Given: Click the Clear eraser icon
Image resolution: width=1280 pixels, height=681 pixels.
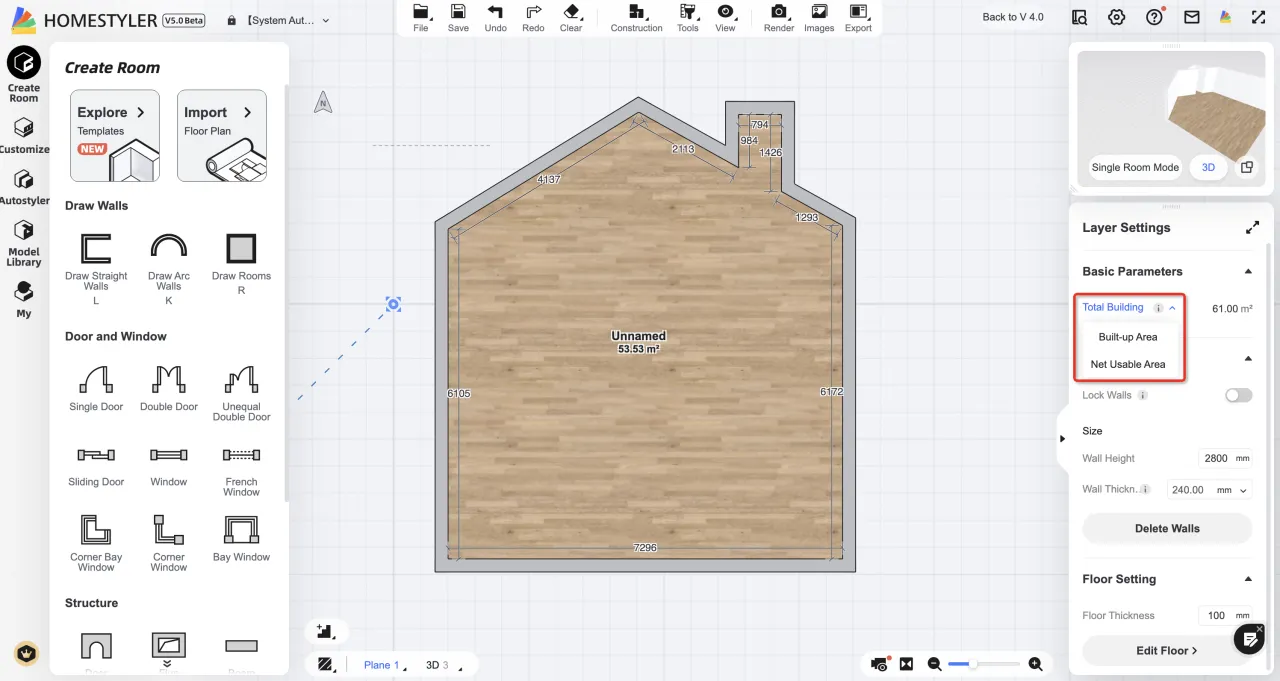Looking at the screenshot, I should click(571, 17).
